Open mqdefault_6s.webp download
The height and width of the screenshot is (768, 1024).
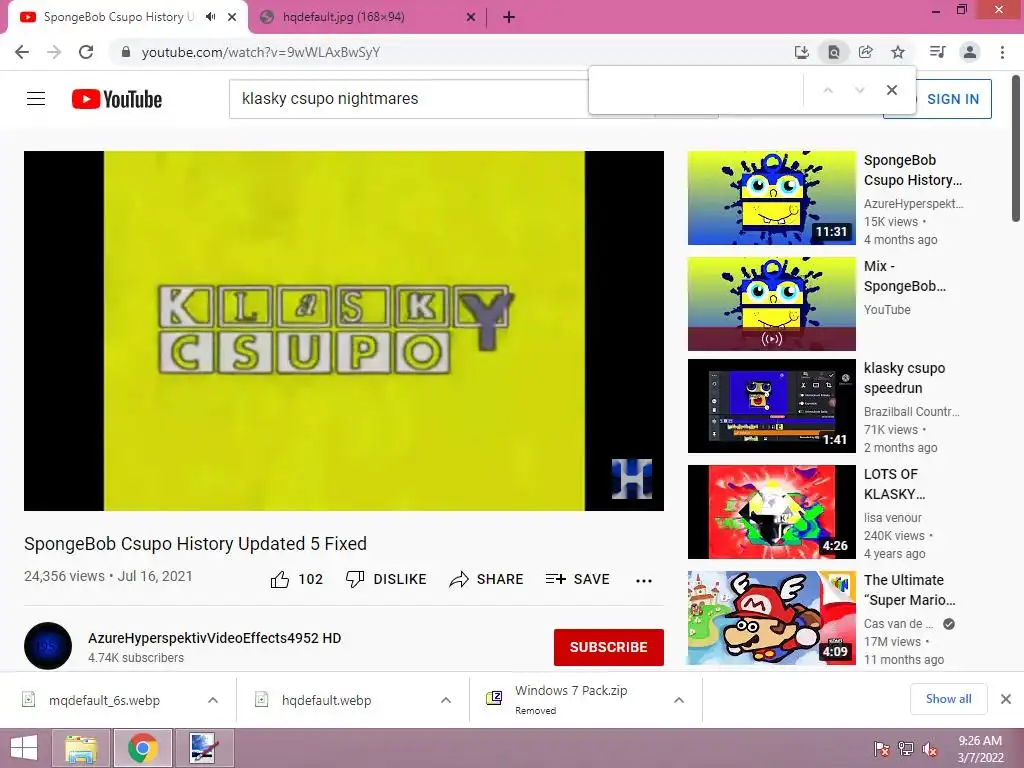point(104,700)
